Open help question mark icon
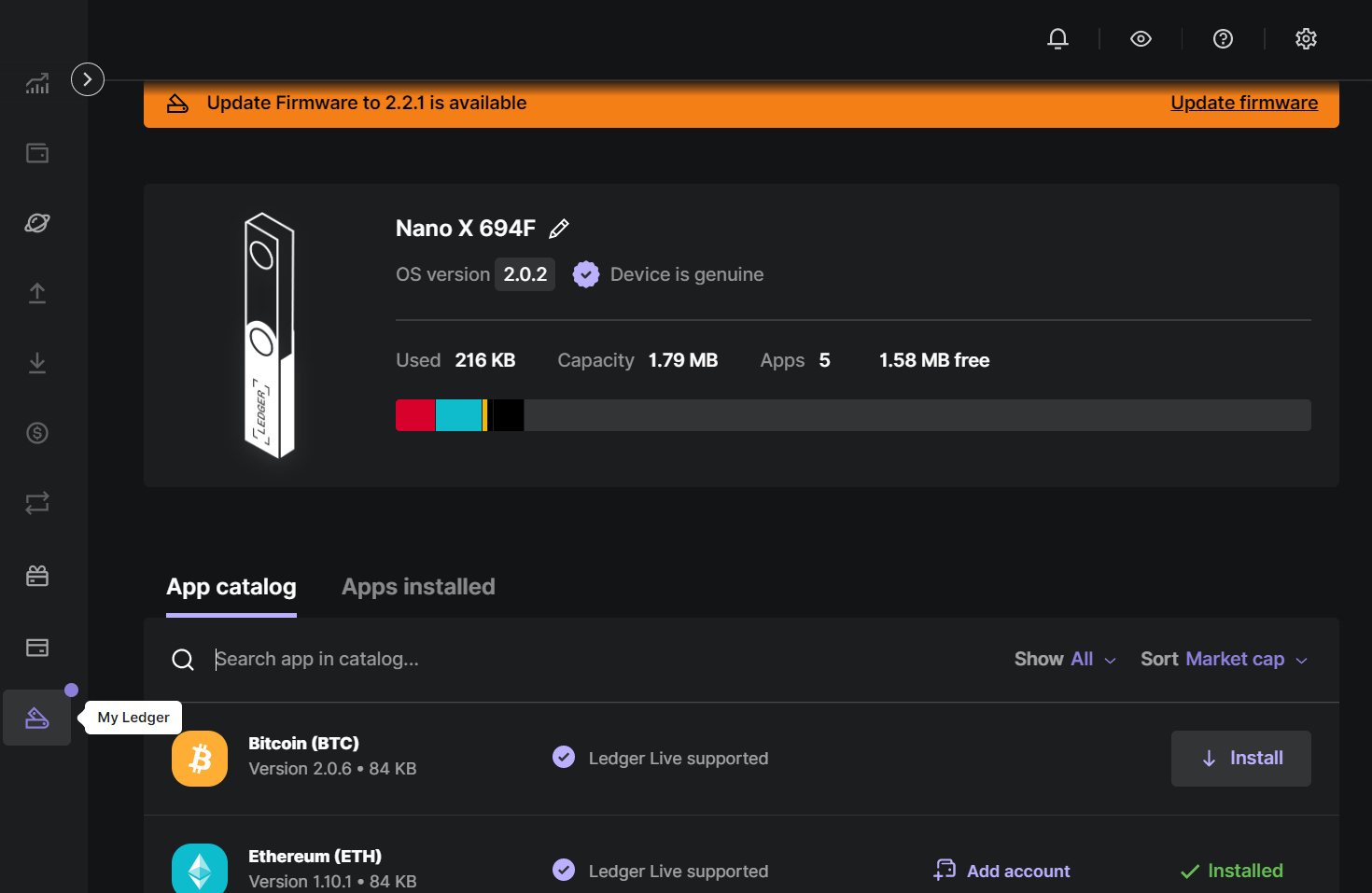The width and height of the screenshot is (1372, 893). click(x=1223, y=38)
